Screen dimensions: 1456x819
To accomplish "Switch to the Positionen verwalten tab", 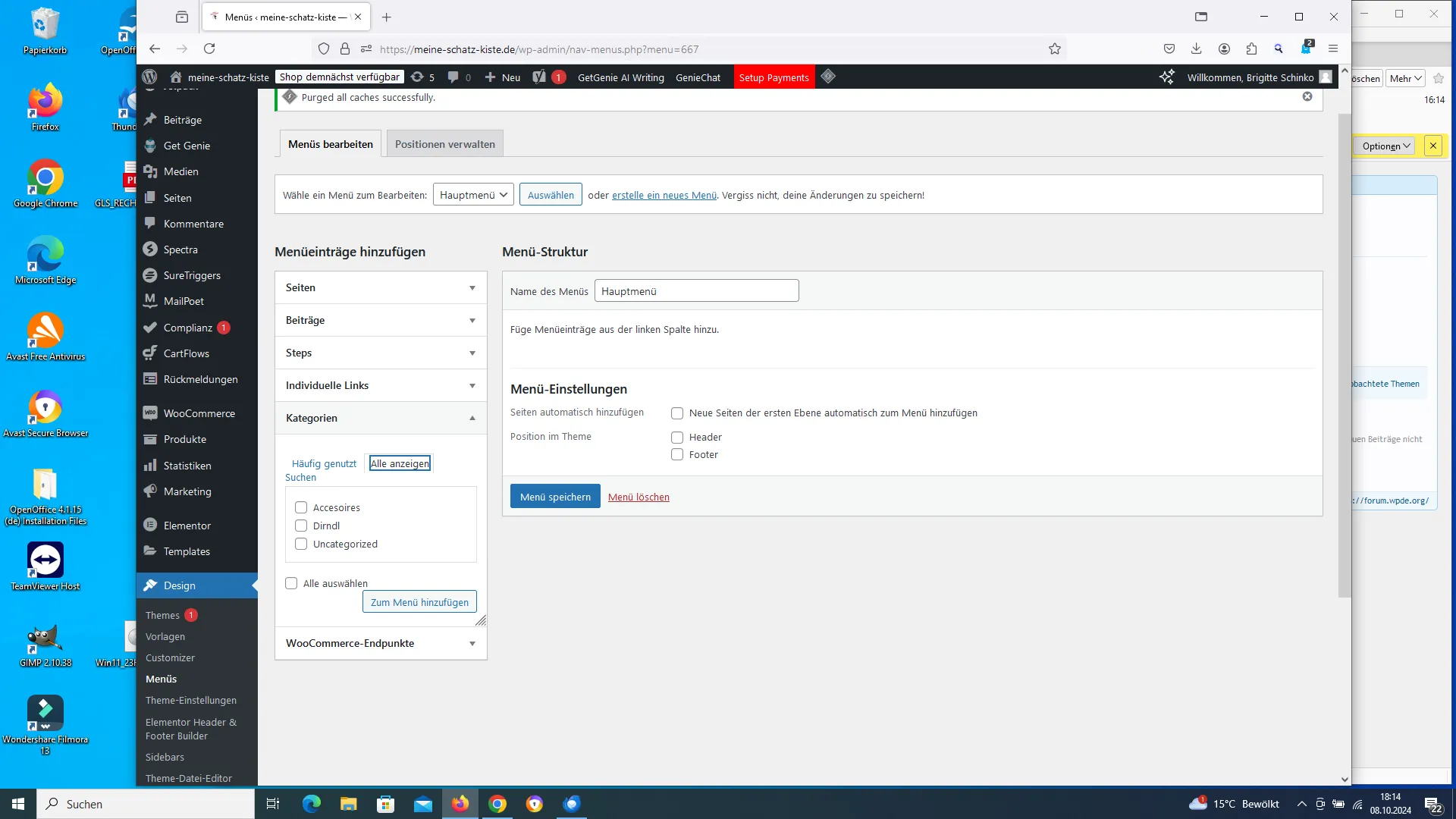I will click(444, 144).
